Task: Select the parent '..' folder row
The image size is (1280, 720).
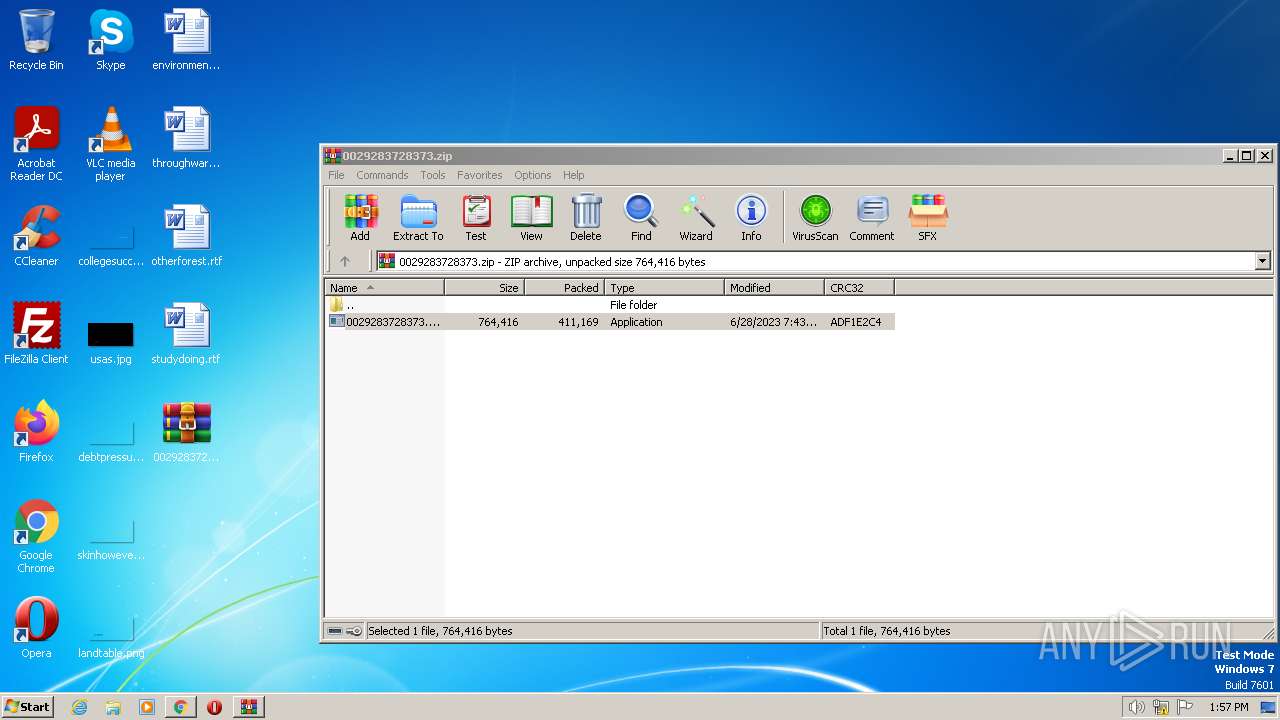Action: 610,305
